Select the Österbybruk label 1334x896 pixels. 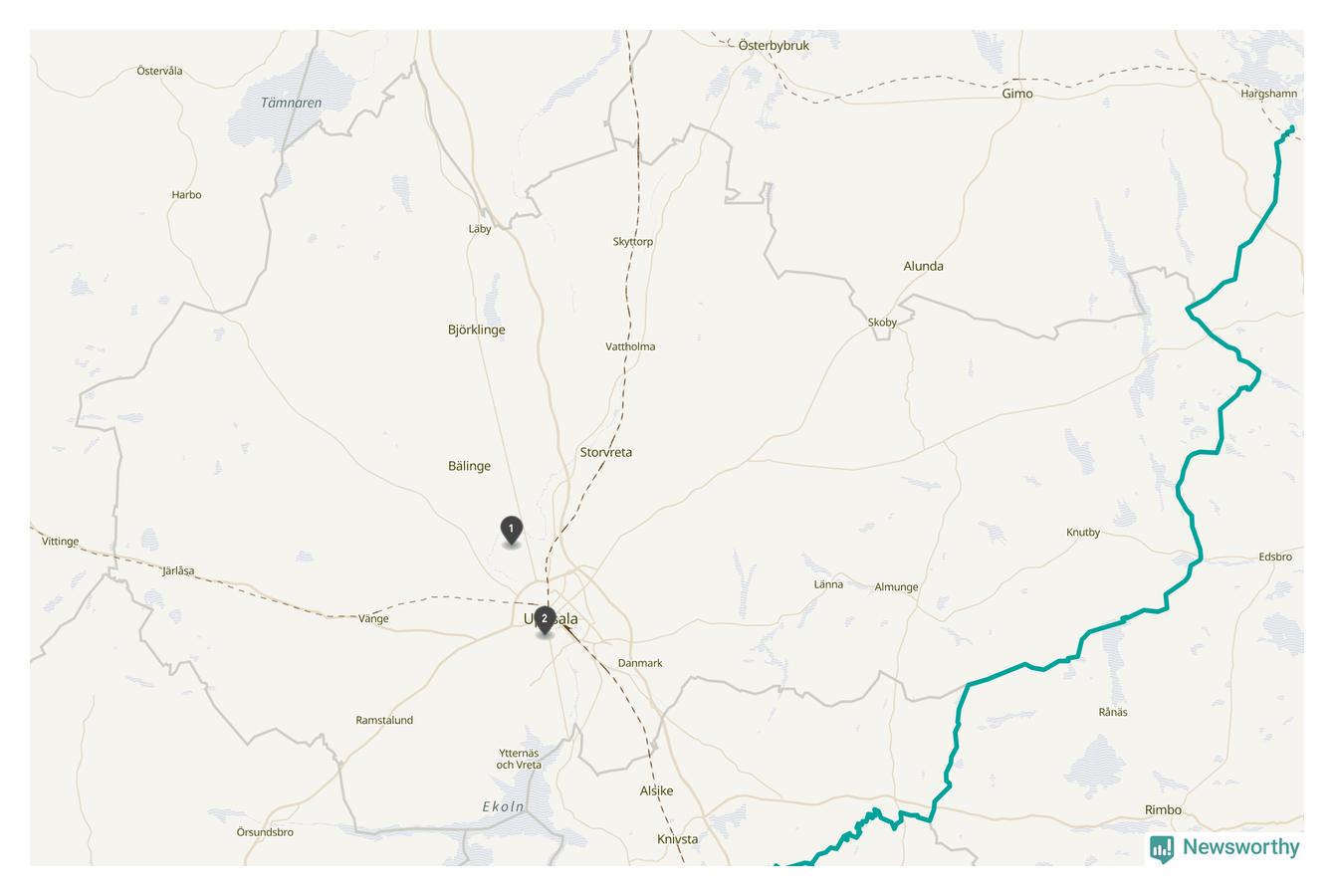pos(774,46)
